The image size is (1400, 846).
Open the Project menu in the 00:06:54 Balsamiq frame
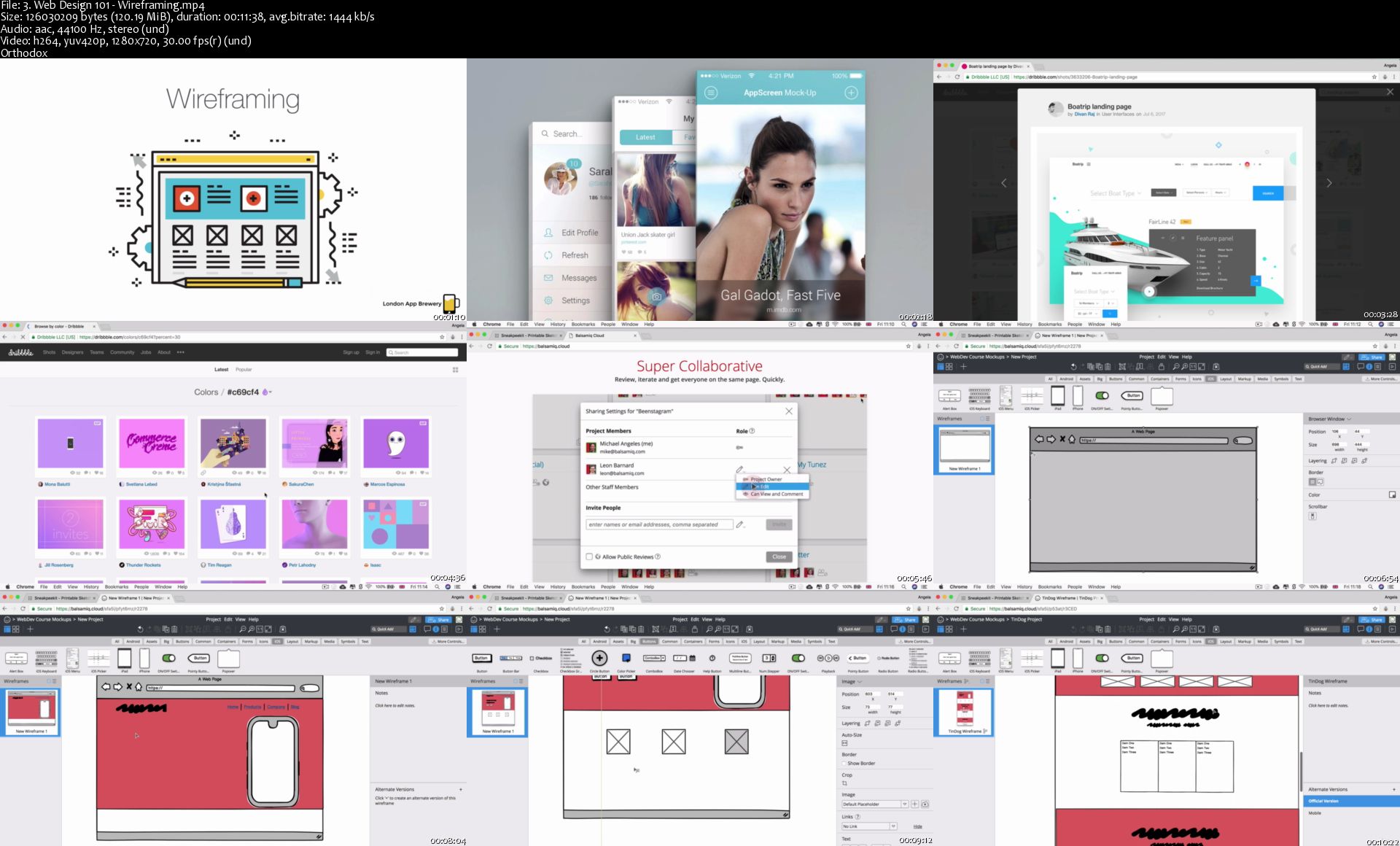1146,357
